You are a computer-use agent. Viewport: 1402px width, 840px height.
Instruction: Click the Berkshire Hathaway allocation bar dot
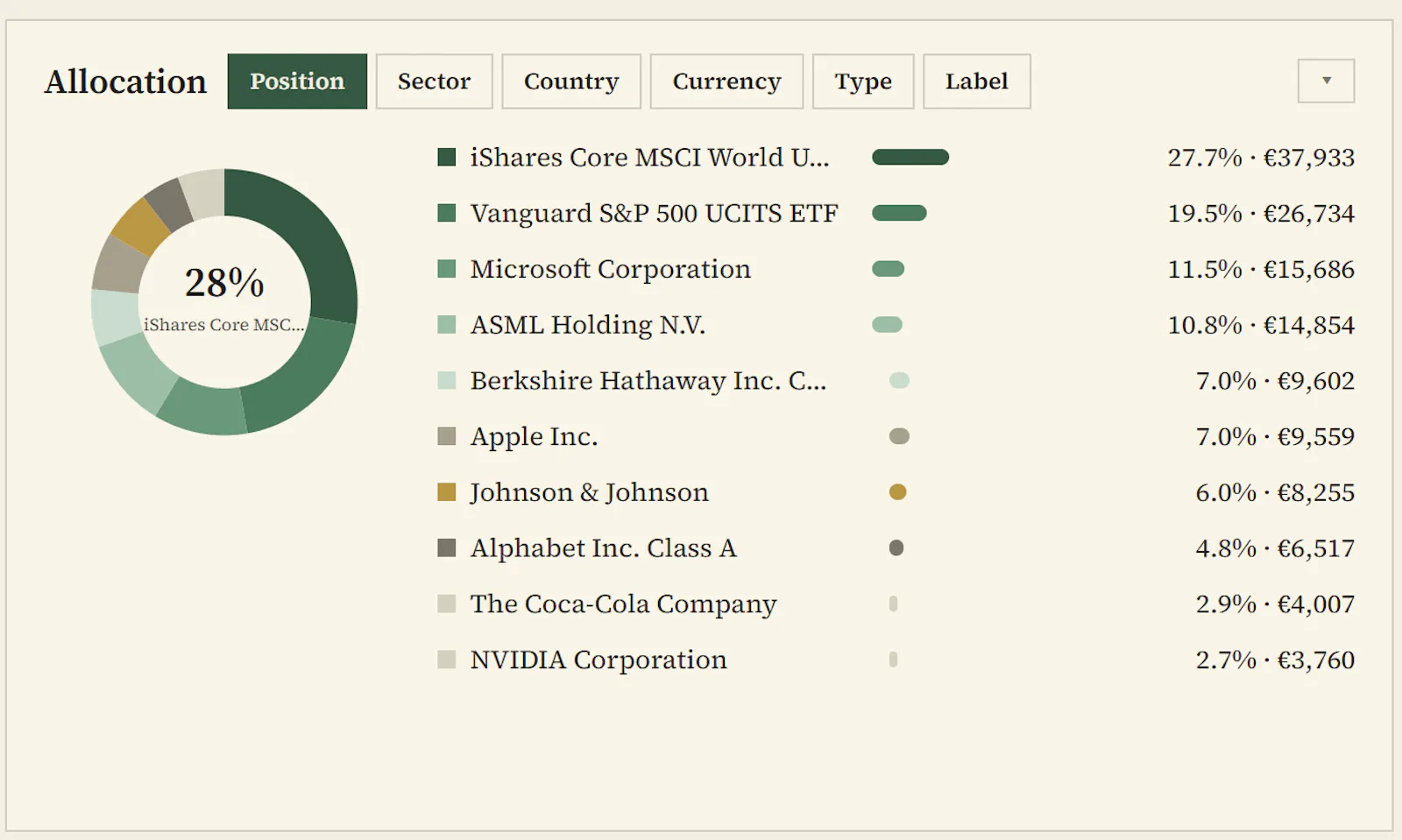pos(899,380)
